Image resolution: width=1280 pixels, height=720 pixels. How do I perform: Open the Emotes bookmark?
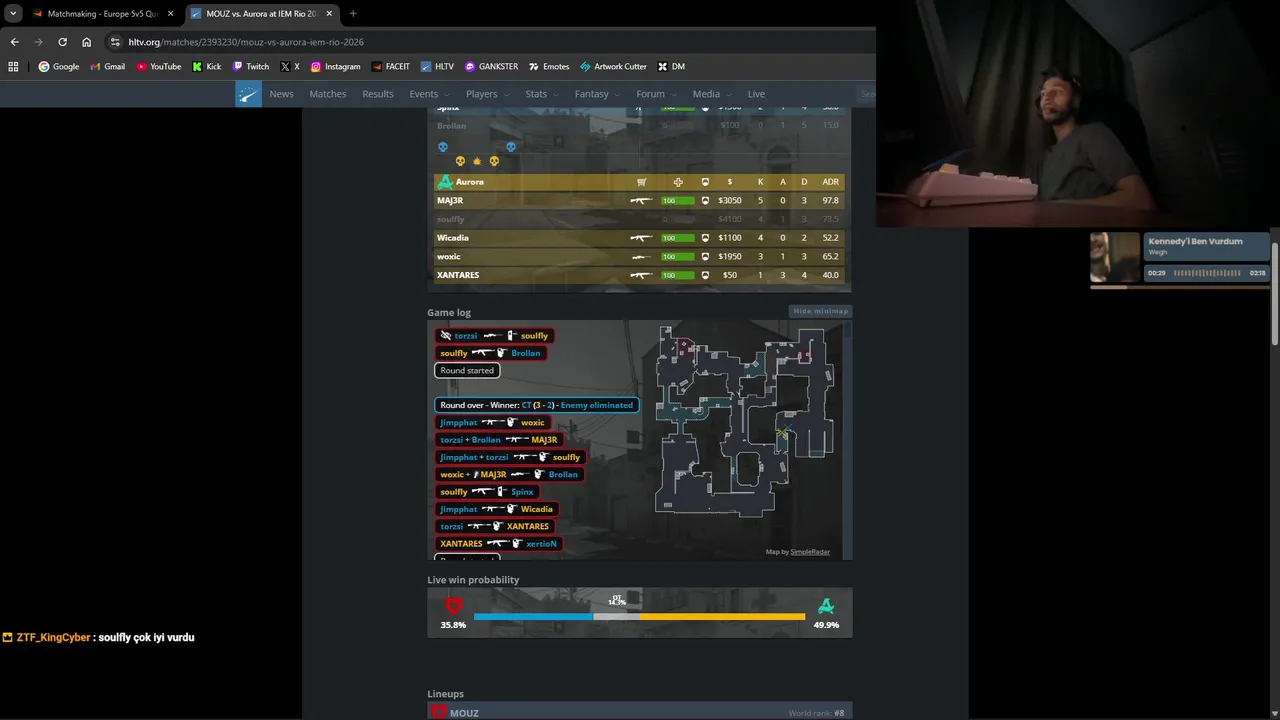pos(549,67)
